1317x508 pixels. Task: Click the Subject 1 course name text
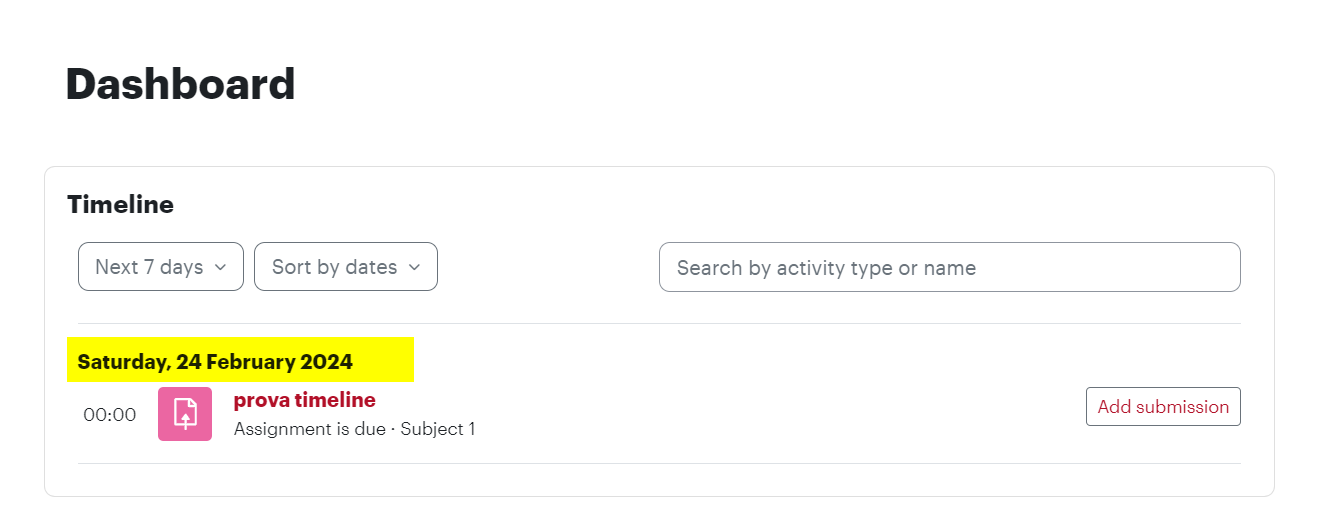pyautogui.click(x=438, y=429)
